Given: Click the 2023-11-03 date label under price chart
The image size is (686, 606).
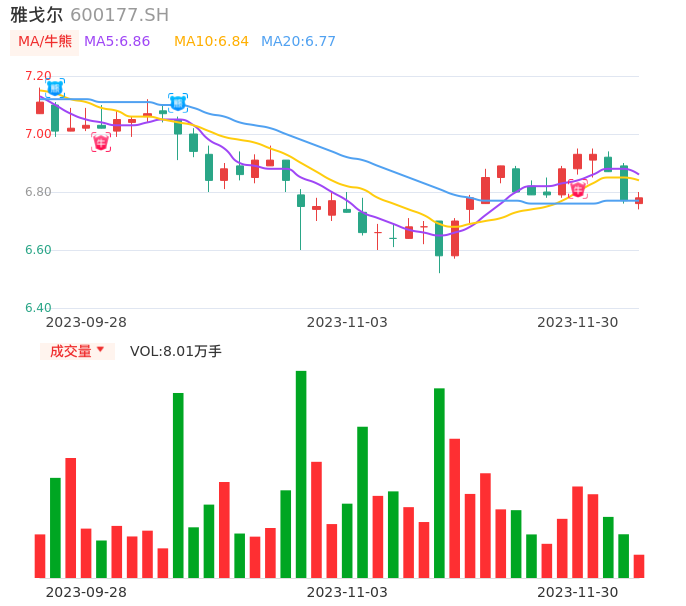Looking at the screenshot, I should pyautogui.click(x=347, y=322).
